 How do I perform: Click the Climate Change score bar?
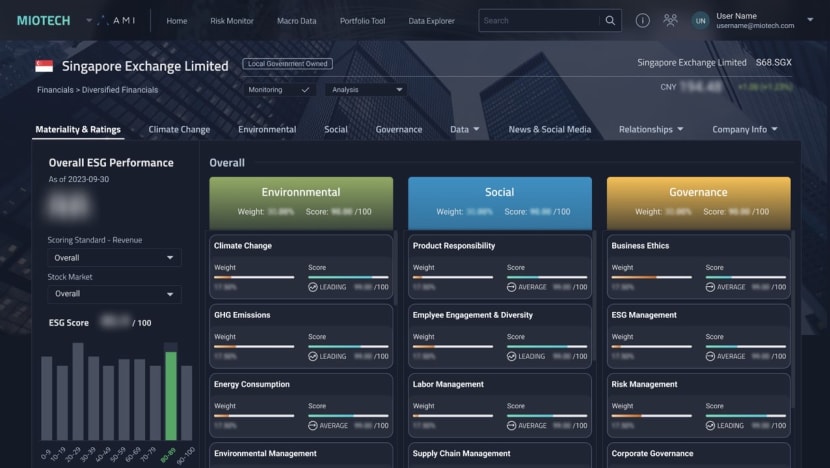click(x=348, y=277)
